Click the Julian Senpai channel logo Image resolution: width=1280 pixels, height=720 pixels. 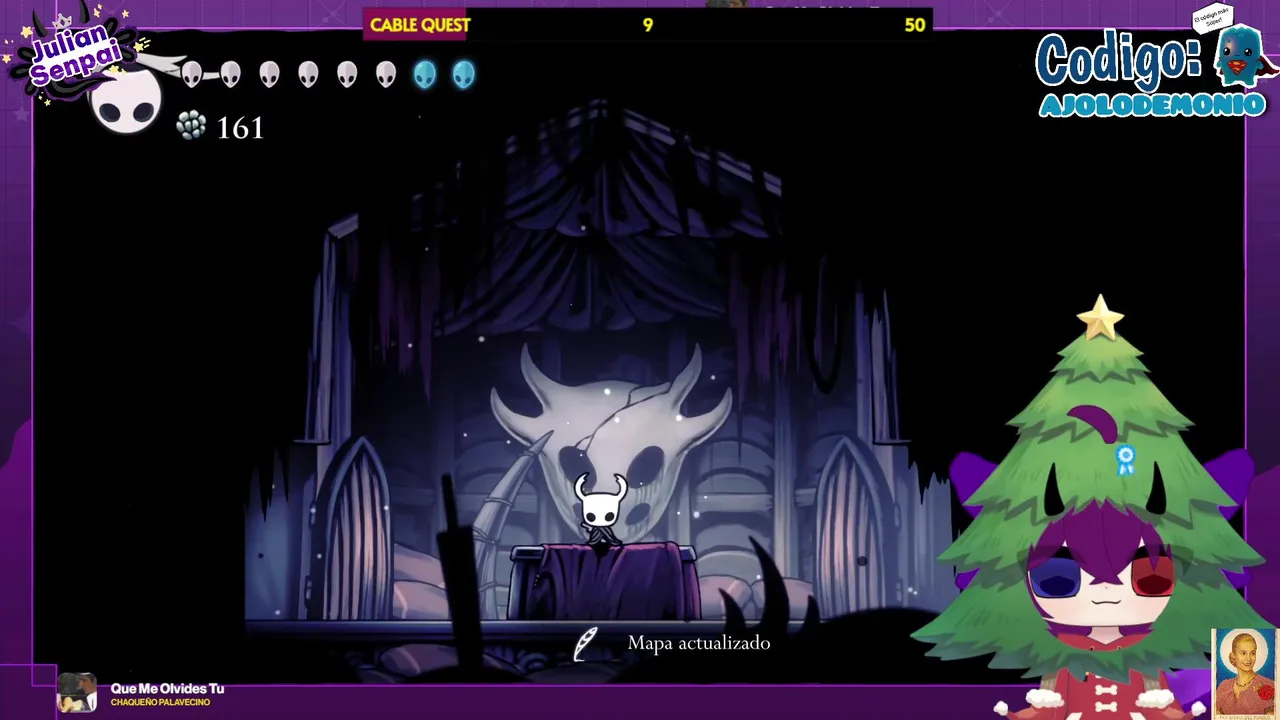[x=75, y=55]
